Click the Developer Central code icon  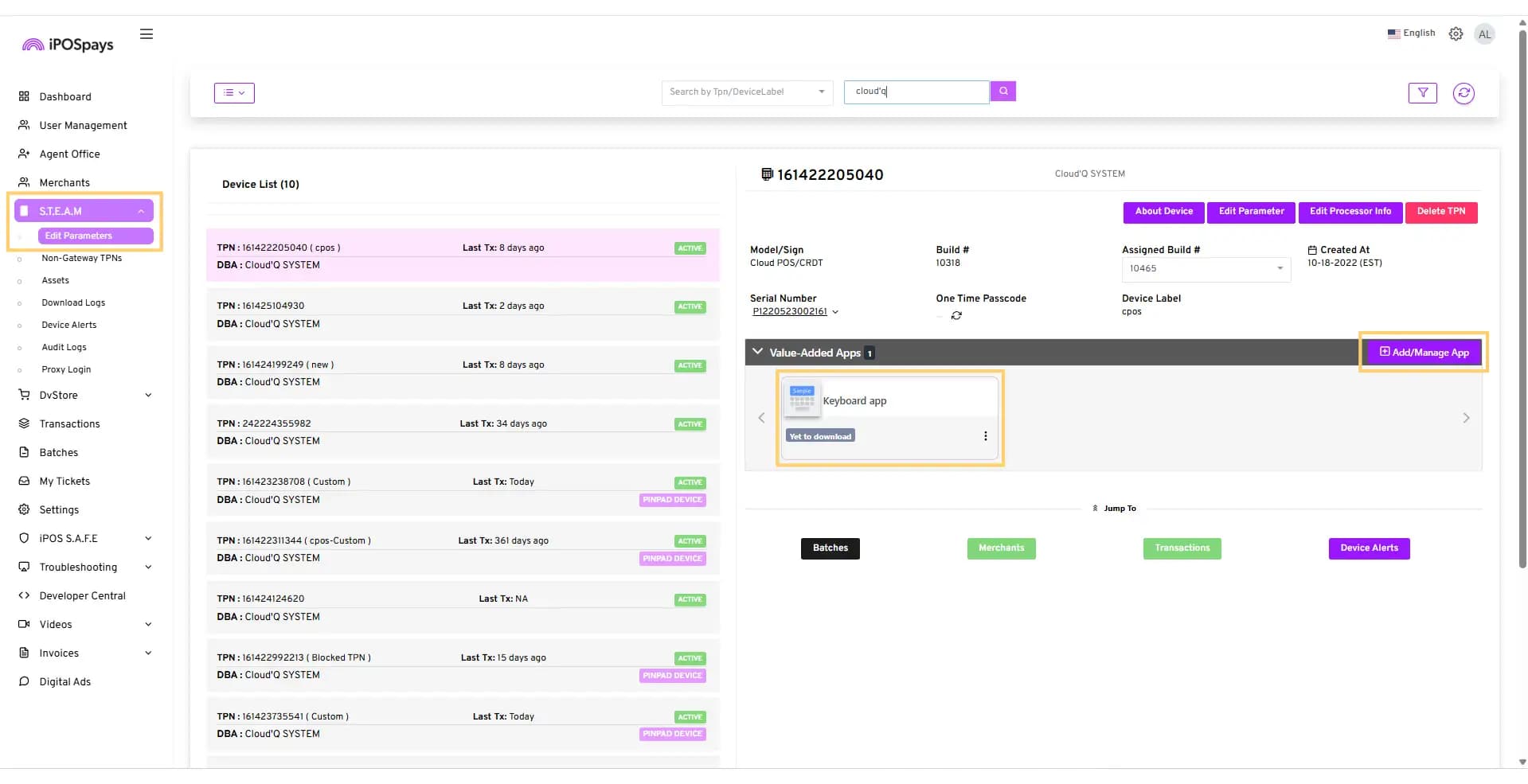[24, 595]
